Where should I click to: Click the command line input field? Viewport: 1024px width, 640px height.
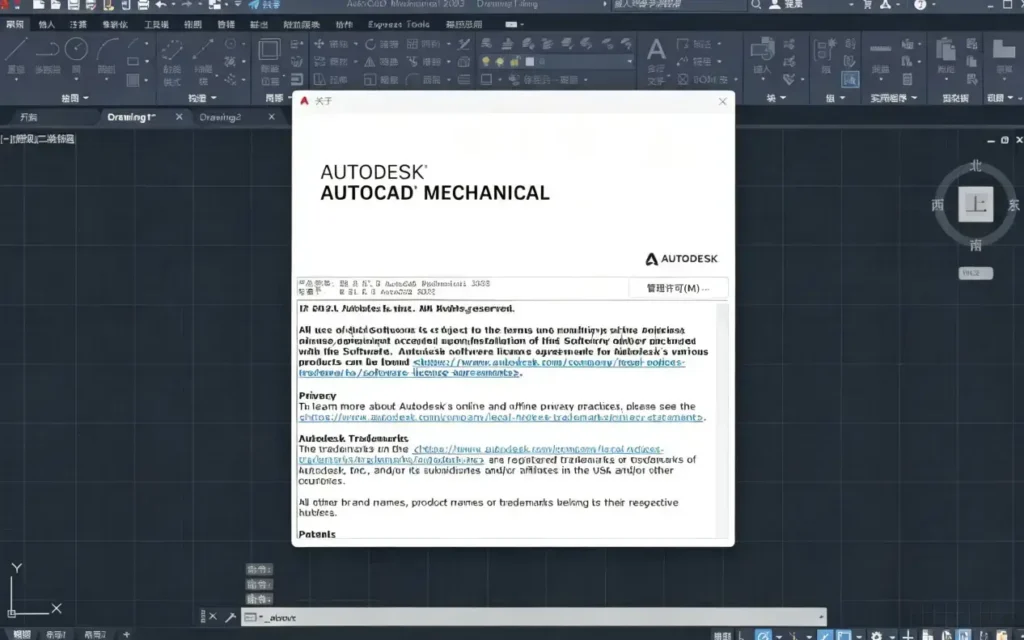(534, 617)
